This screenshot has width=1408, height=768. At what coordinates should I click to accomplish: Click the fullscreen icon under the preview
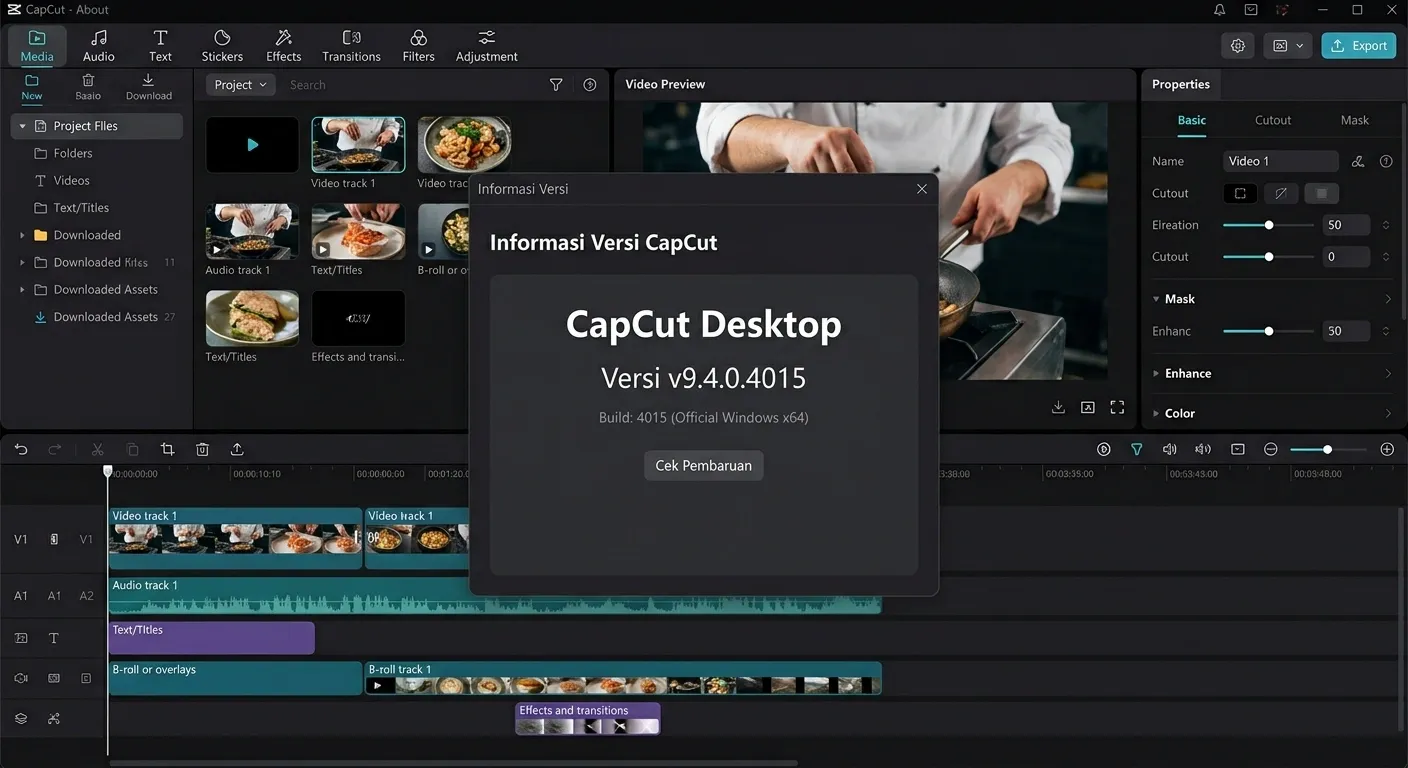coord(1117,407)
